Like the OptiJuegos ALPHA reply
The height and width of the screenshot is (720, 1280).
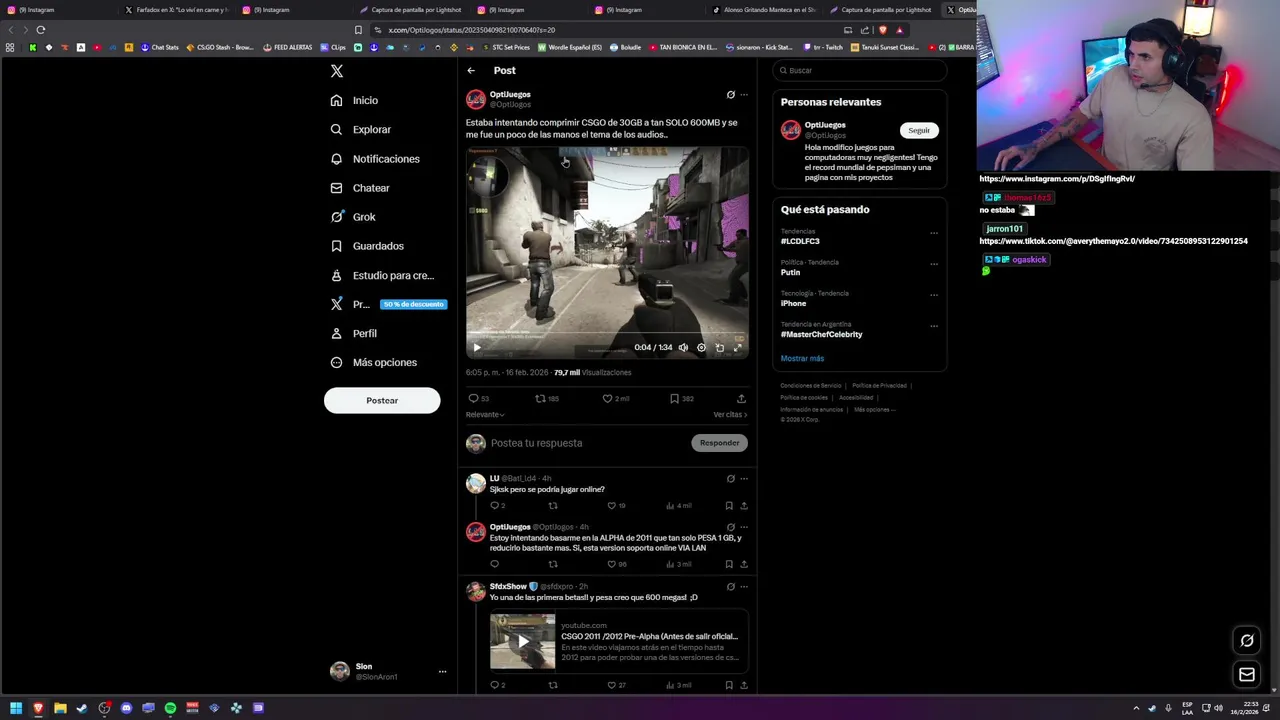point(616,564)
